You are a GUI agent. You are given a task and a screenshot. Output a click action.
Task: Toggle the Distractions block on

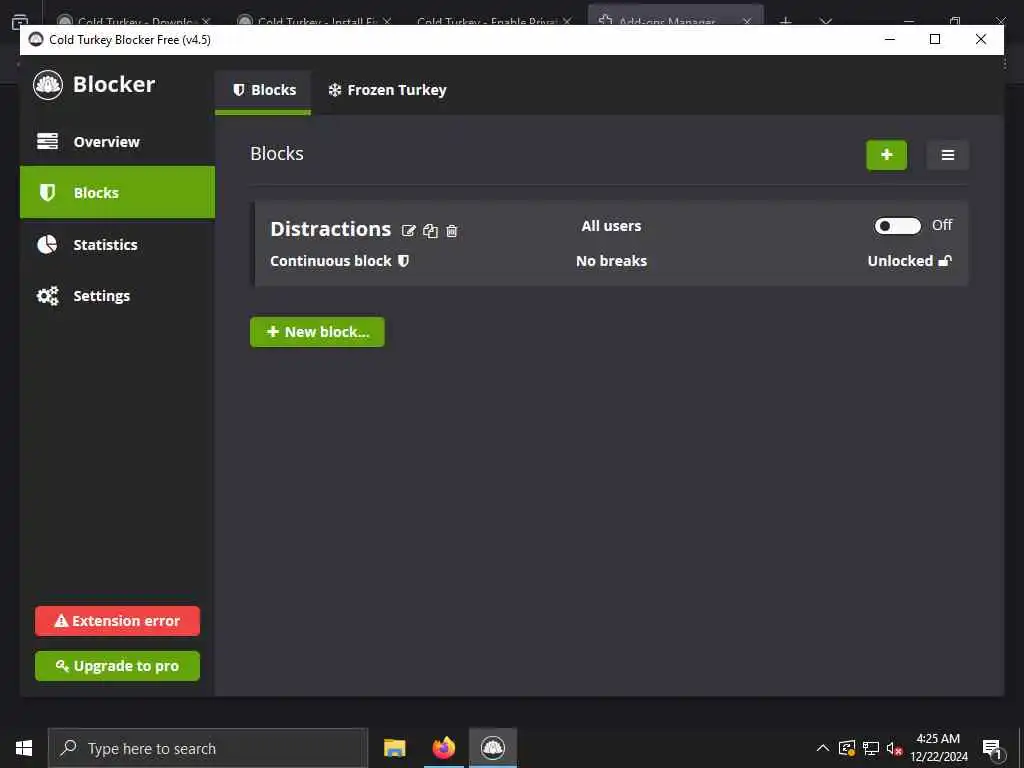coord(897,226)
